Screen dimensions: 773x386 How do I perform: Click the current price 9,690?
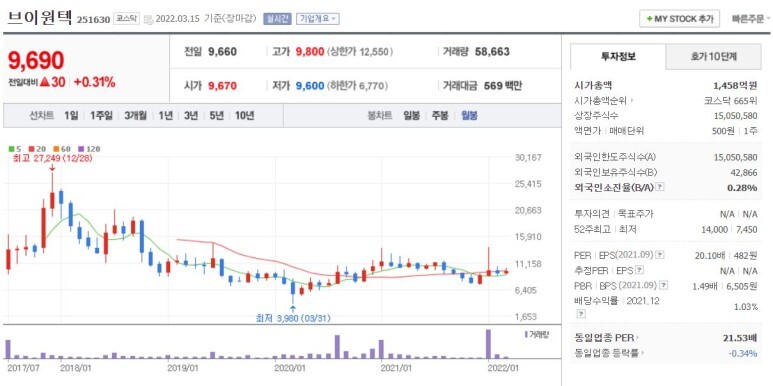36,60
